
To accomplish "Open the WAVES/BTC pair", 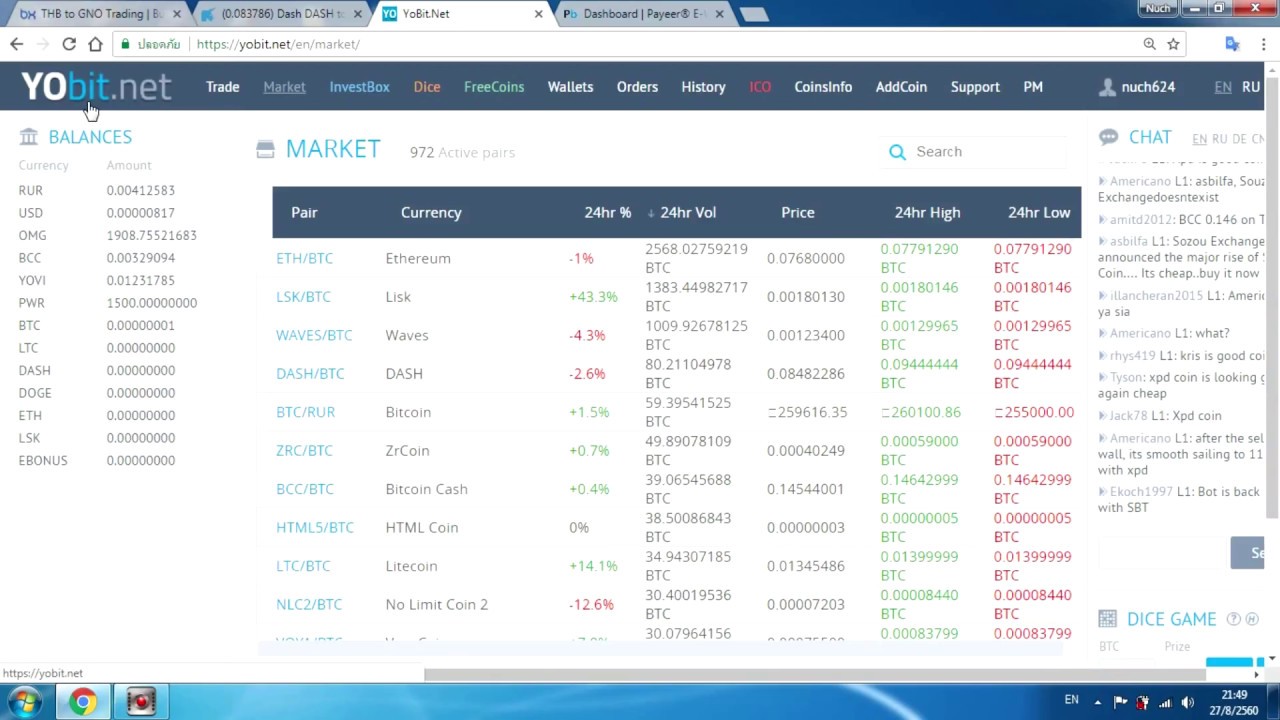I will click(314, 335).
